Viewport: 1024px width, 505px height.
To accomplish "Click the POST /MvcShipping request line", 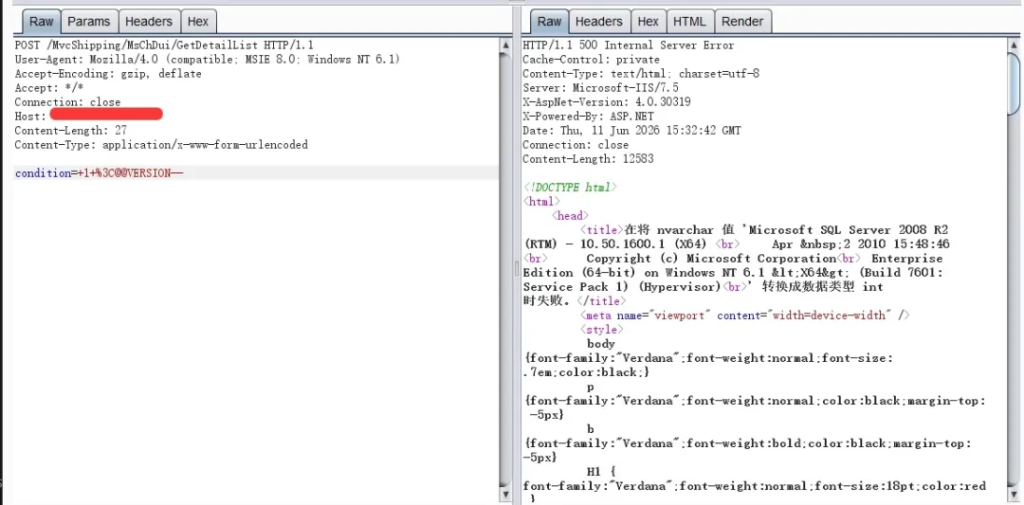I will pos(164,45).
